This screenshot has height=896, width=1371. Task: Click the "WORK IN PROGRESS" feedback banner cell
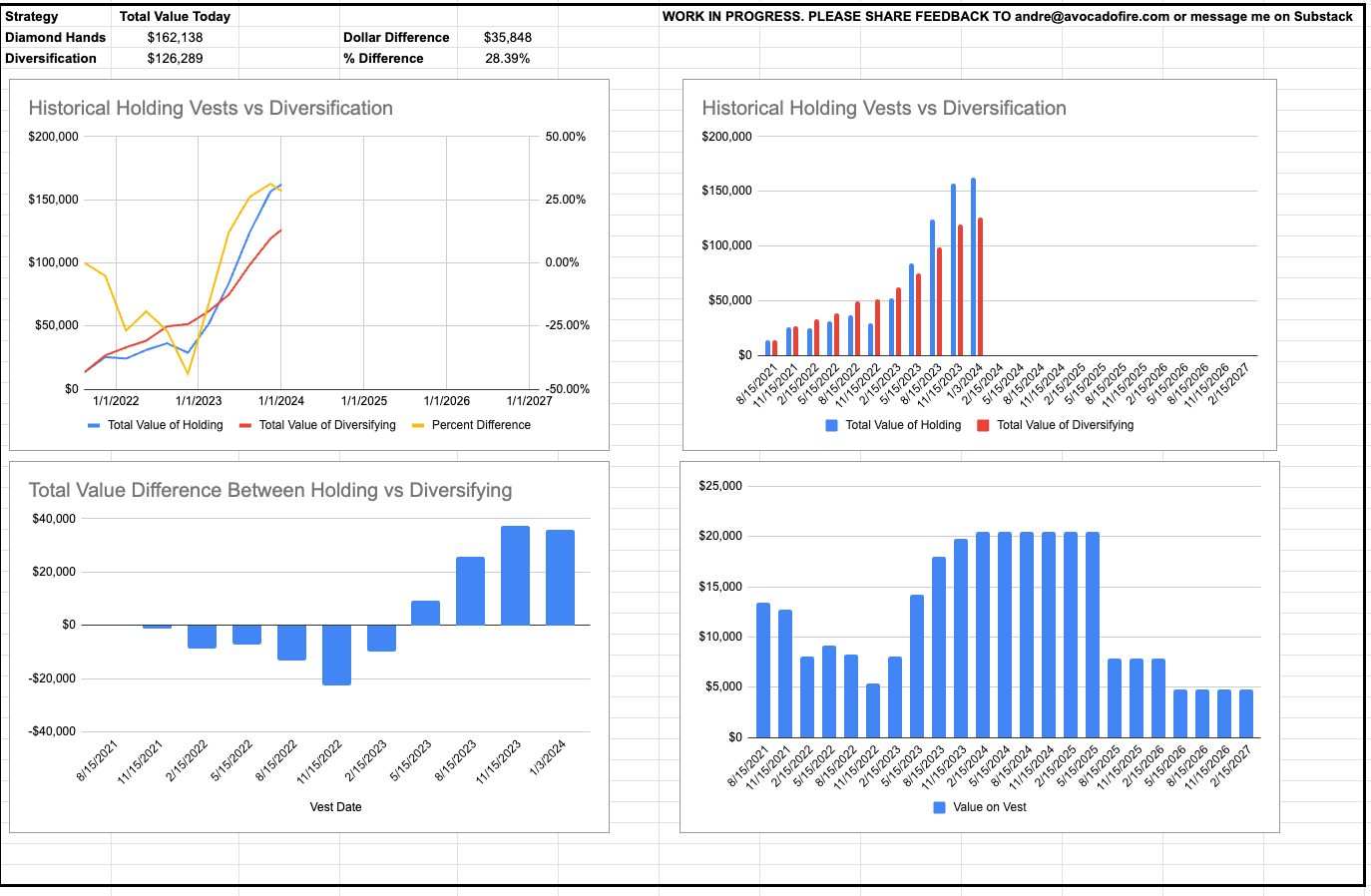(1008, 16)
